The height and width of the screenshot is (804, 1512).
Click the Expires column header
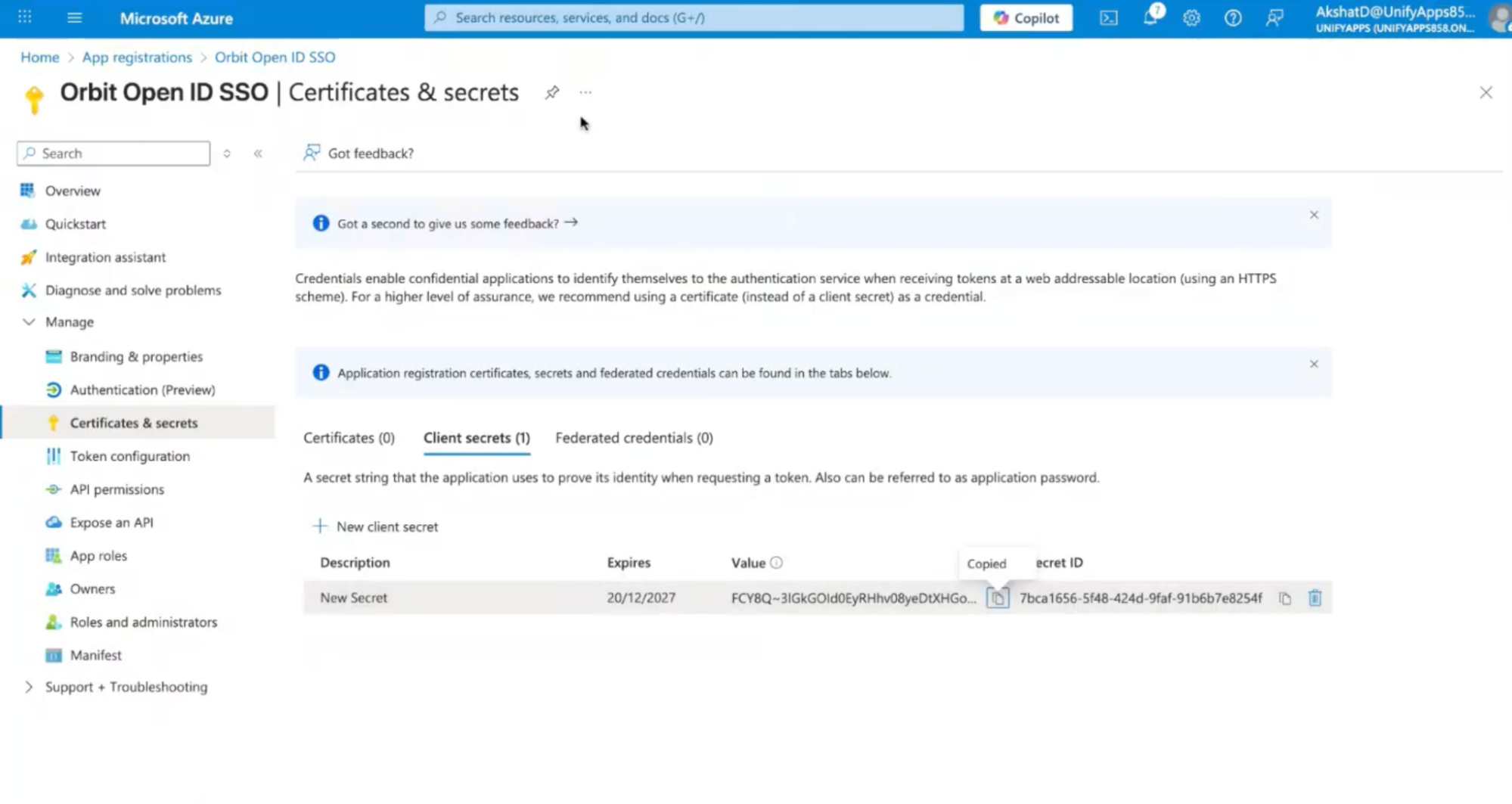click(629, 563)
